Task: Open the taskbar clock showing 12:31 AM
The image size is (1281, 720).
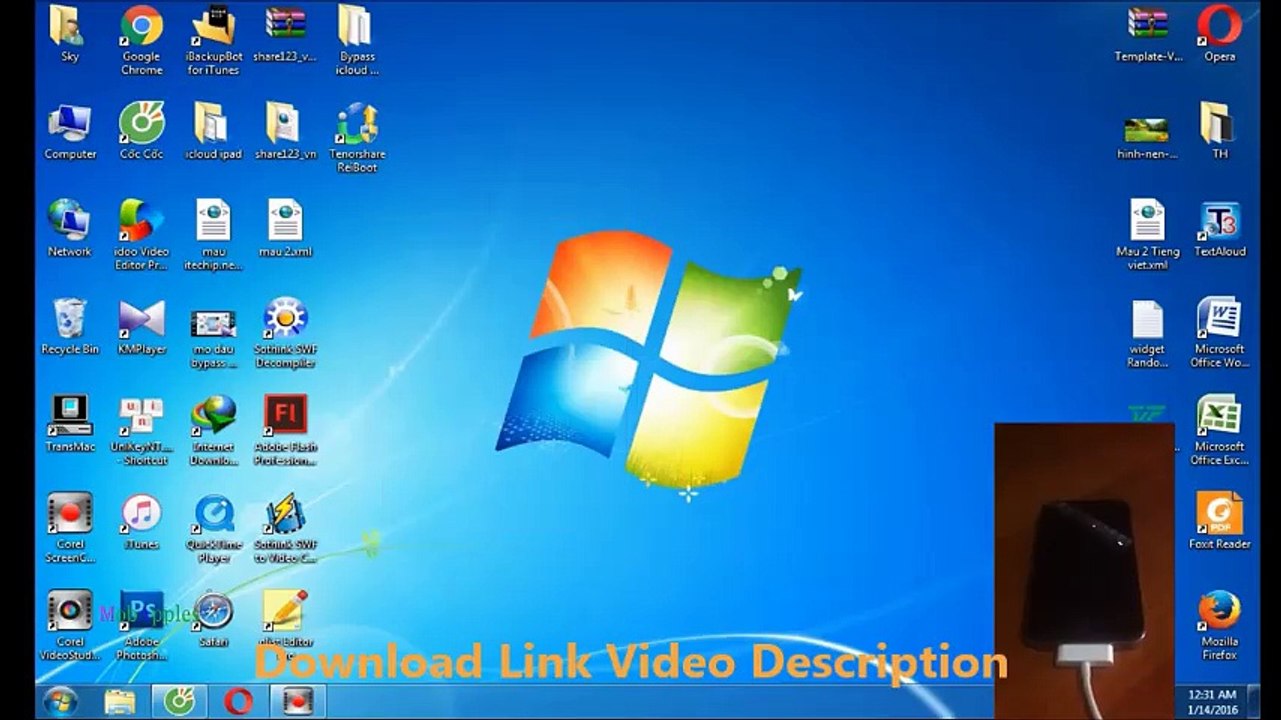Action: [x=1213, y=701]
